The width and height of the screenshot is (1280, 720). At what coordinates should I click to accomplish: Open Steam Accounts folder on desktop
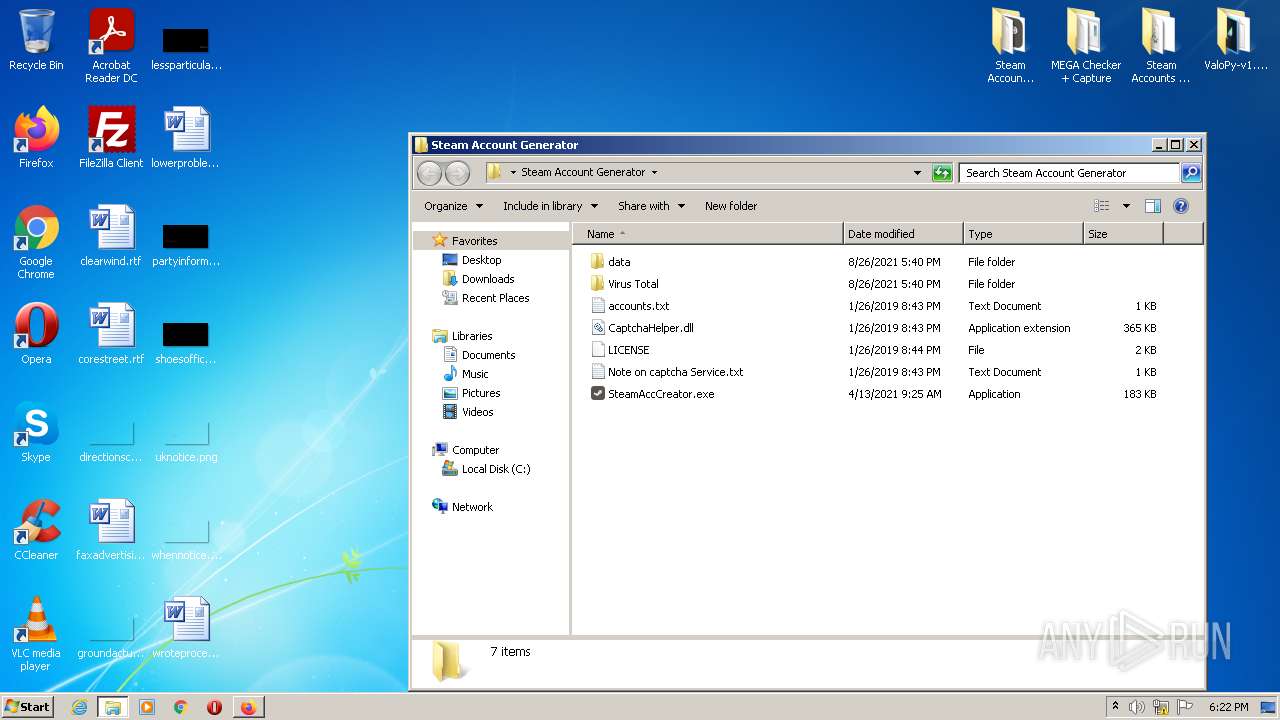pos(1160,46)
